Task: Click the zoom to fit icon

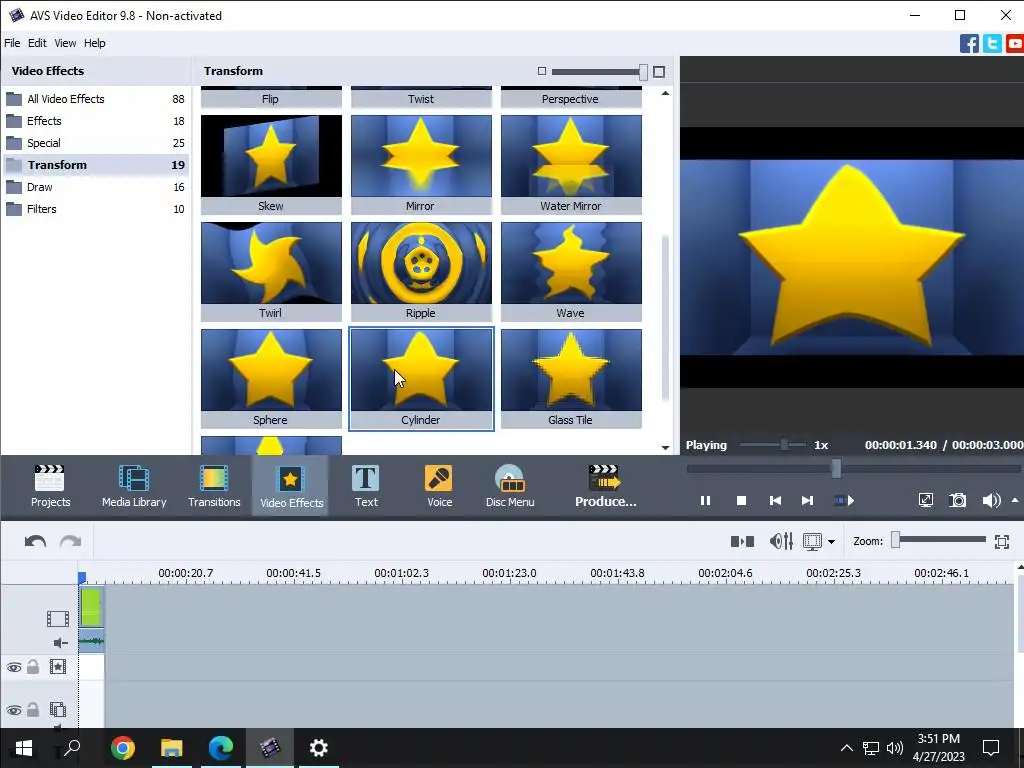Action: pos(1002,541)
